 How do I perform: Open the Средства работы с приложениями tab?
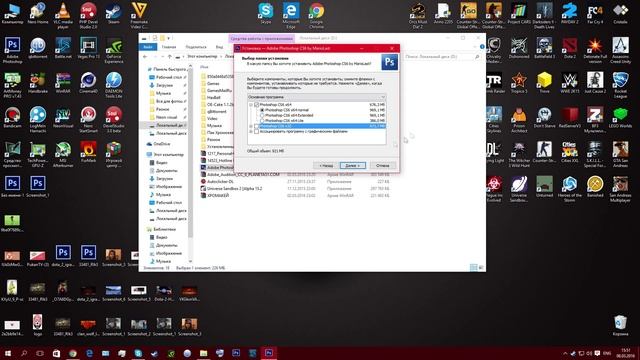point(261,38)
